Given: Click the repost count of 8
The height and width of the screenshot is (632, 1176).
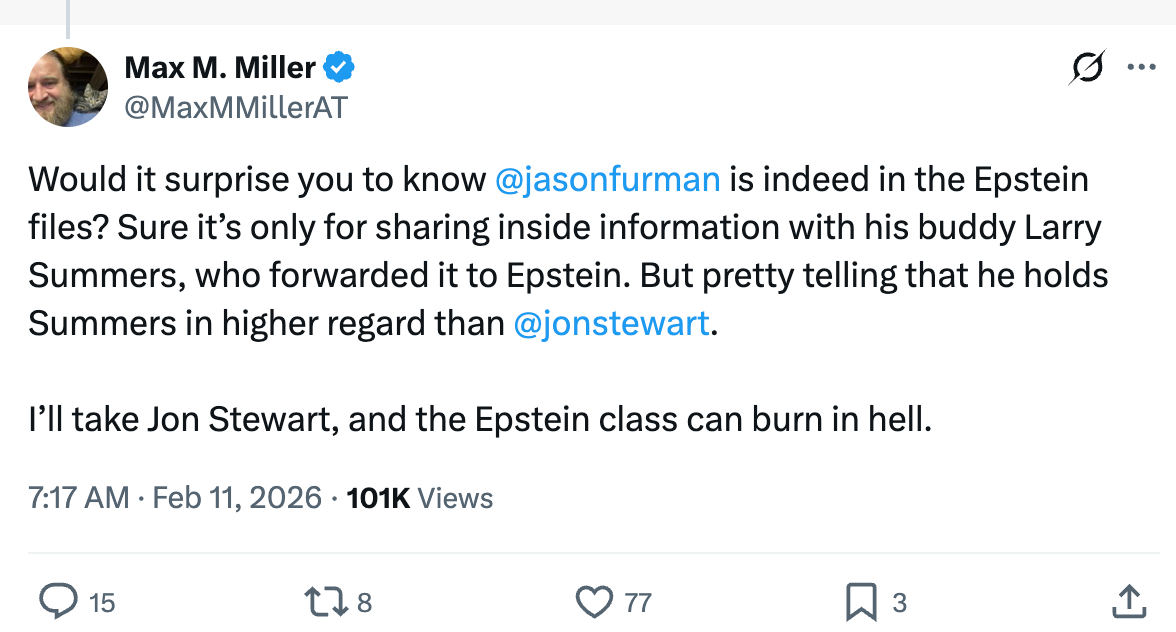Looking at the screenshot, I should coord(364,602).
